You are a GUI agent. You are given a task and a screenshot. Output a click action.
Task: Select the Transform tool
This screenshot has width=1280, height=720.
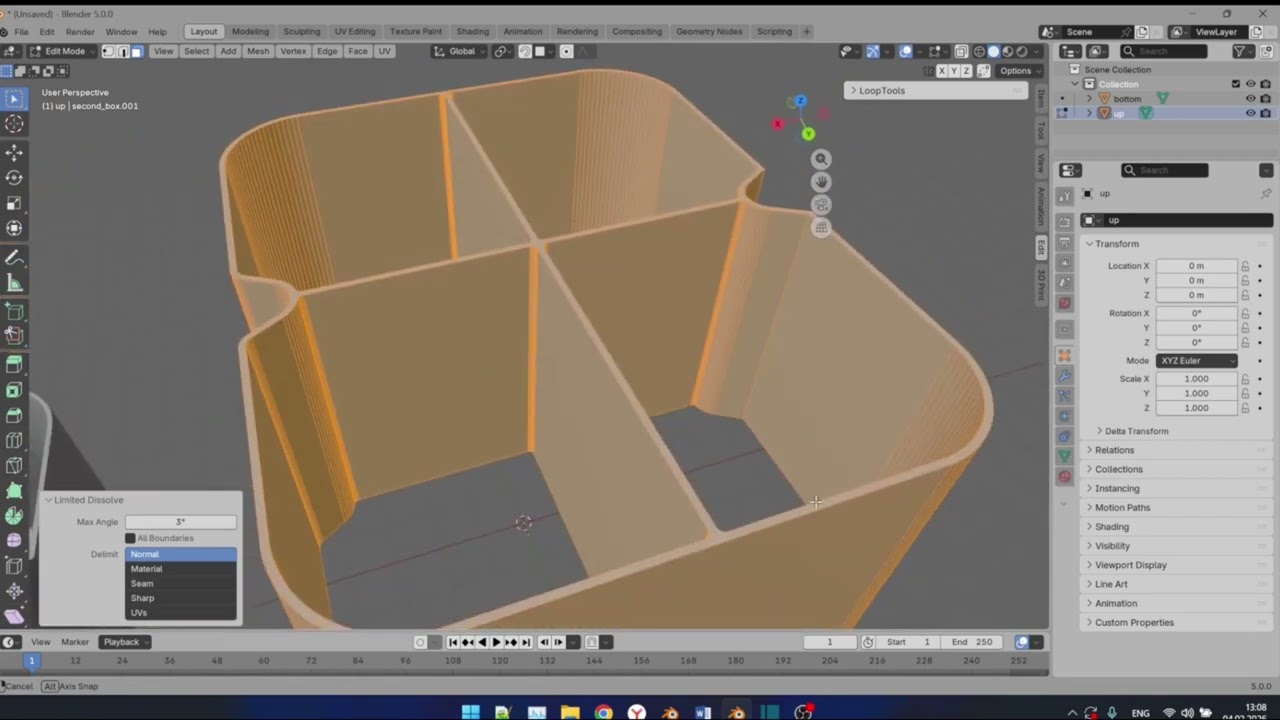coord(14,228)
